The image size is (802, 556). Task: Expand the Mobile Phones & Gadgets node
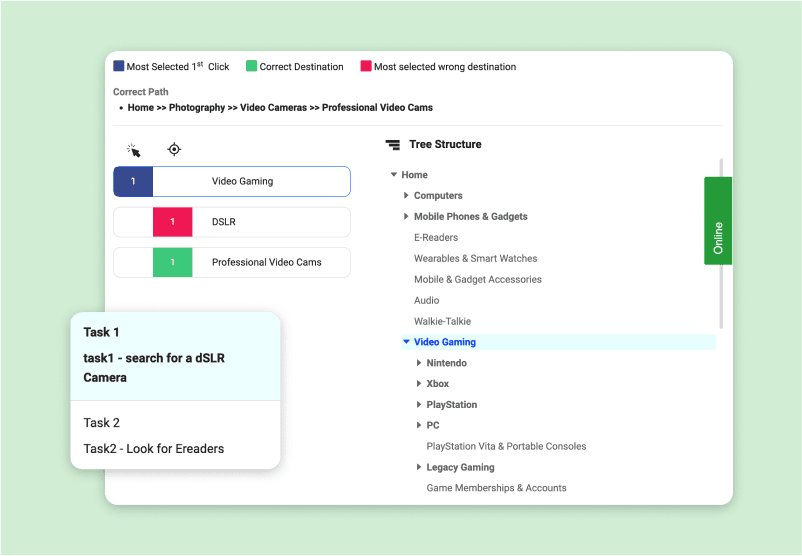pyautogui.click(x=406, y=217)
